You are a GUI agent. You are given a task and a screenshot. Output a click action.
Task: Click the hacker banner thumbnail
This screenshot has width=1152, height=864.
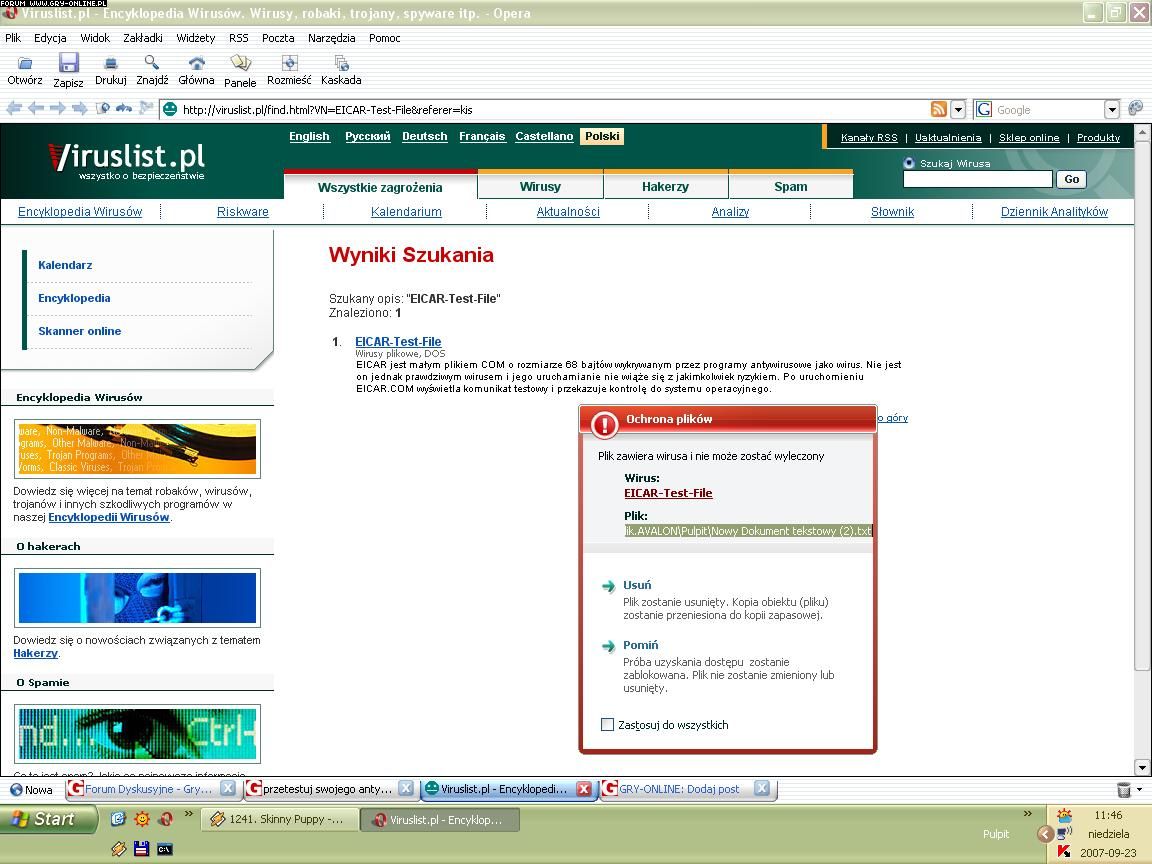137,598
